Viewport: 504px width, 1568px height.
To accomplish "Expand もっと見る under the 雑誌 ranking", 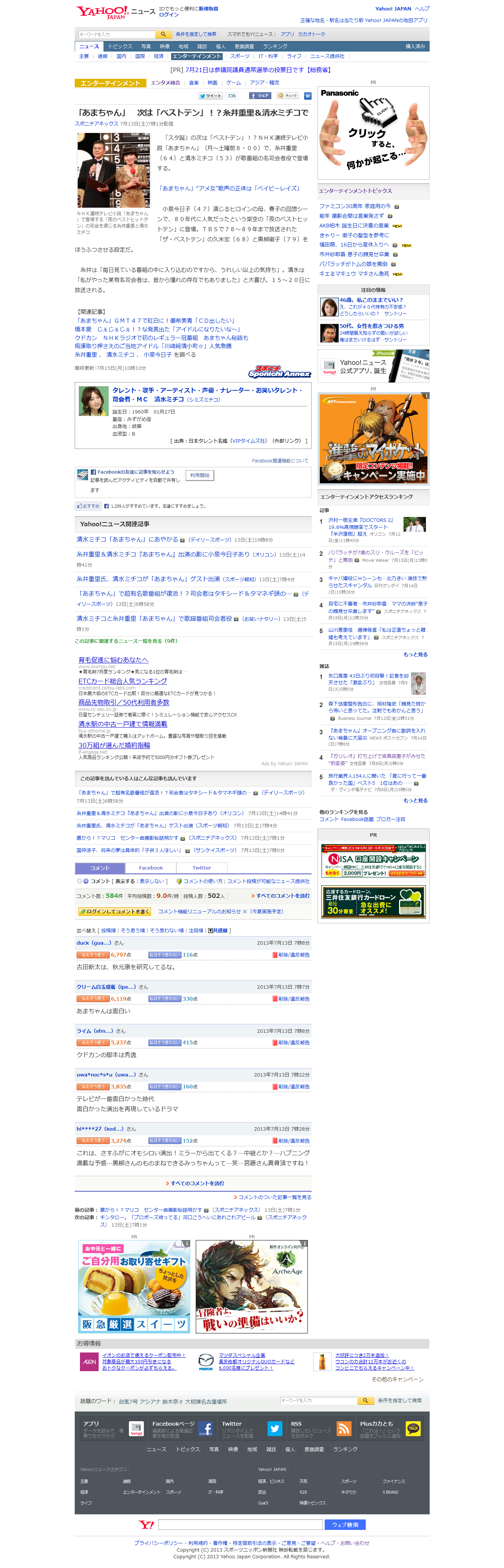I will click(x=415, y=800).
